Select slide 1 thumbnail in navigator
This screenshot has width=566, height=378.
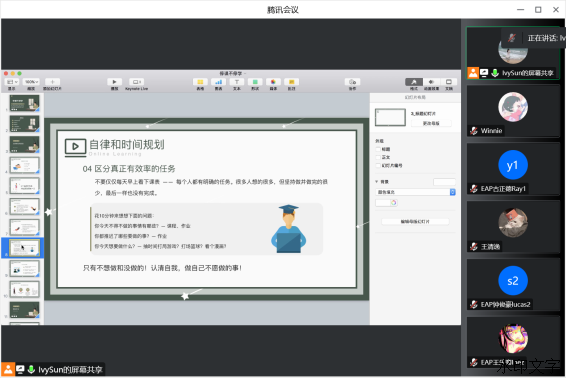click(24, 103)
